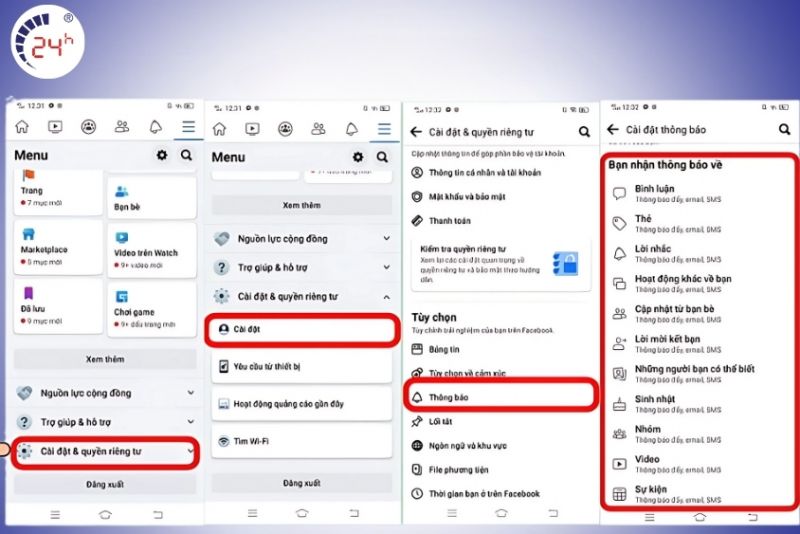Expand Cài đặt & quyền riêng tư in first screen
Image resolution: width=800 pixels, height=534 pixels.
click(105, 451)
